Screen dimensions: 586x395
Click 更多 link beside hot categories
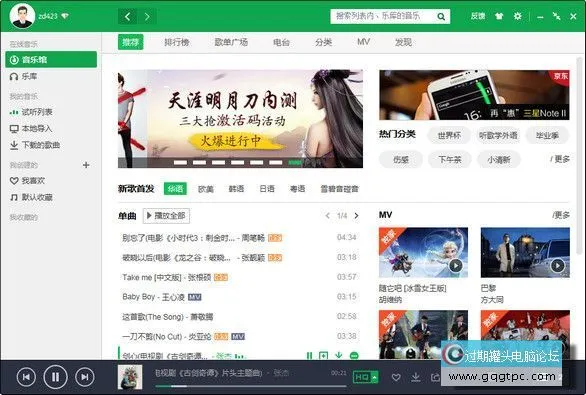click(x=560, y=159)
